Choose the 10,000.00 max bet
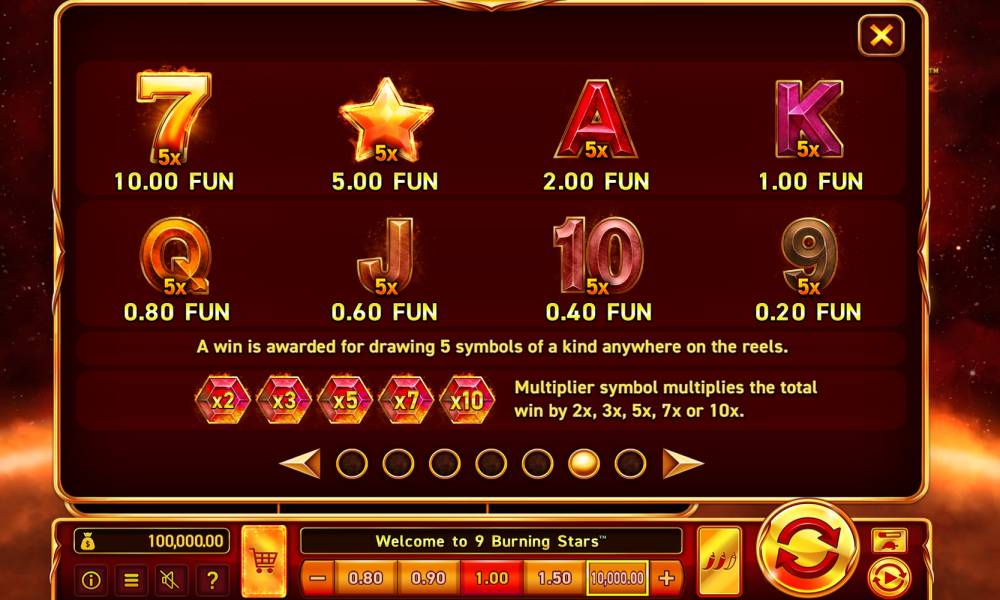The image size is (1000, 600). pyautogui.click(x=617, y=578)
